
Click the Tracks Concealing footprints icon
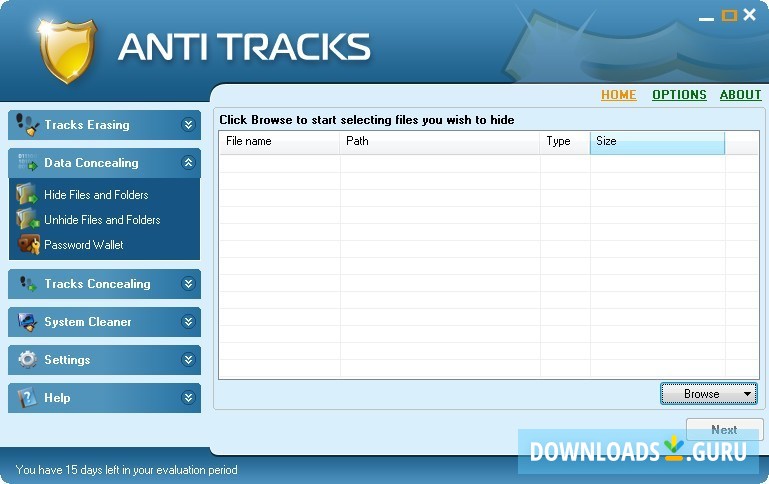click(27, 283)
